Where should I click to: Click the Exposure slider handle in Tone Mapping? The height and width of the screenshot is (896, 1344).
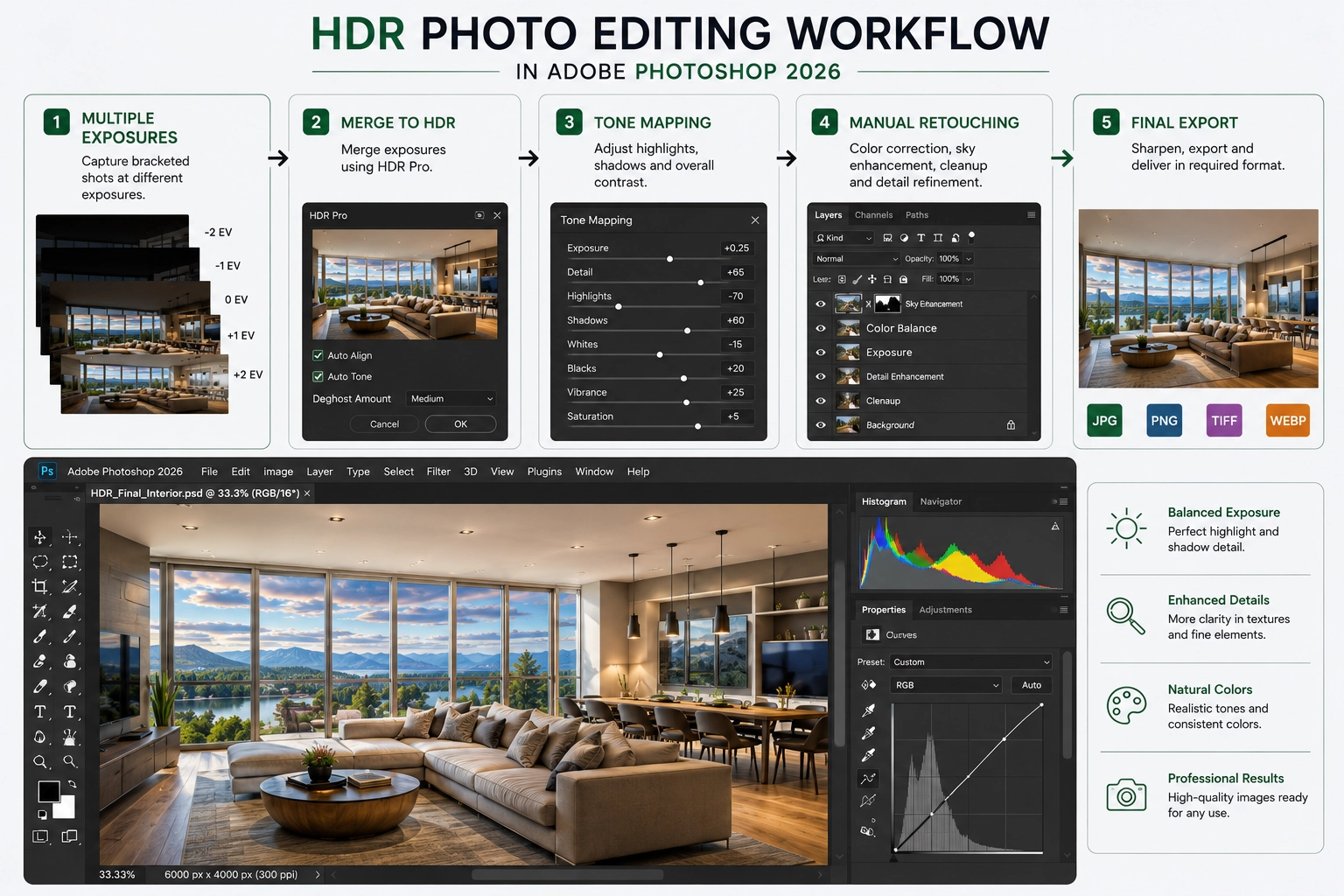tap(670, 259)
